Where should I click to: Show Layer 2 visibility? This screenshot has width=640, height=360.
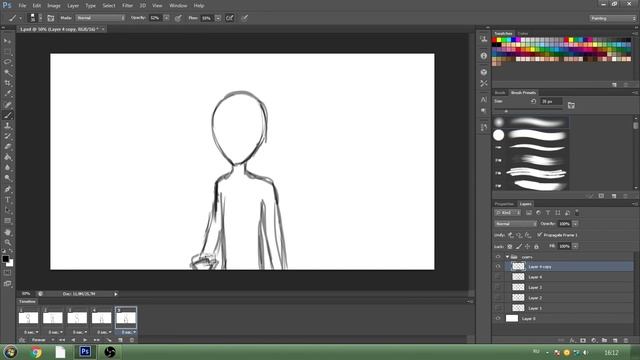[498, 298]
